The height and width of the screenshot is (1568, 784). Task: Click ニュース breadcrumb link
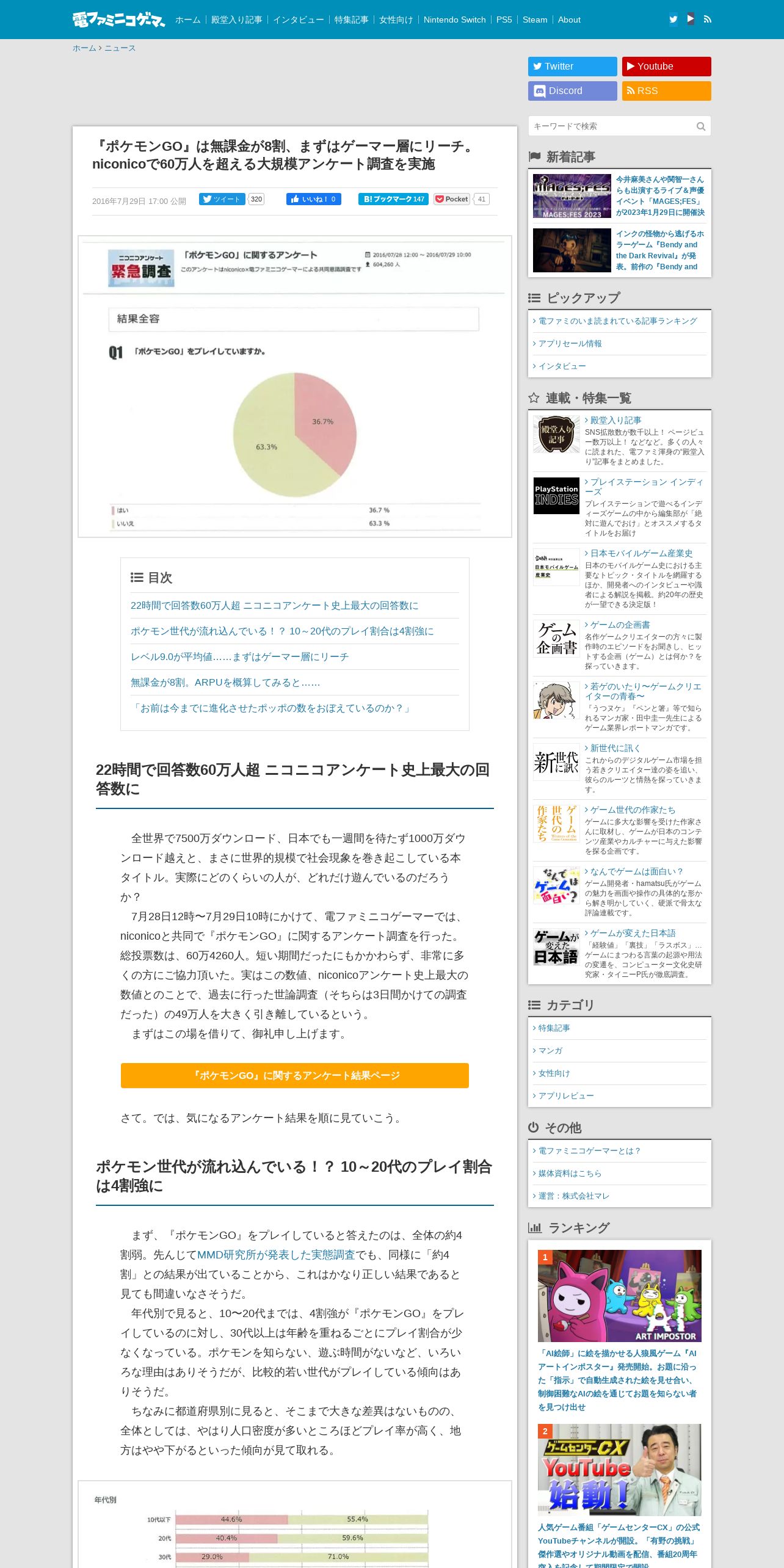click(x=120, y=48)
